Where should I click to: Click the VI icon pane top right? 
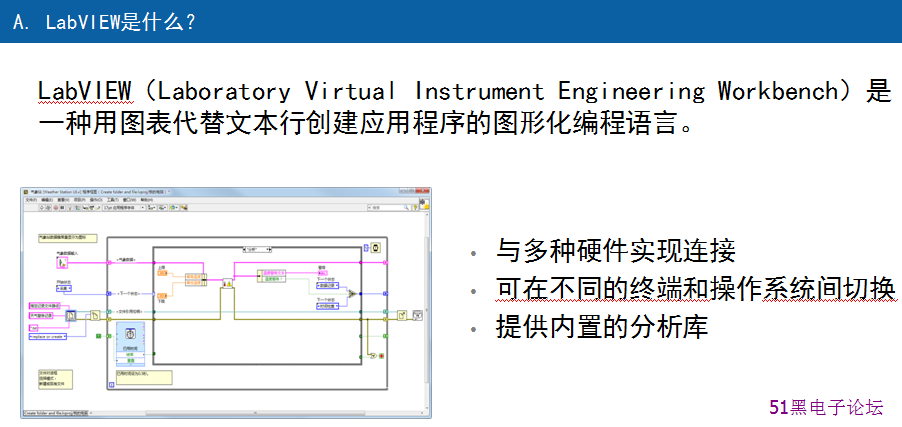(x=424, y=203)
